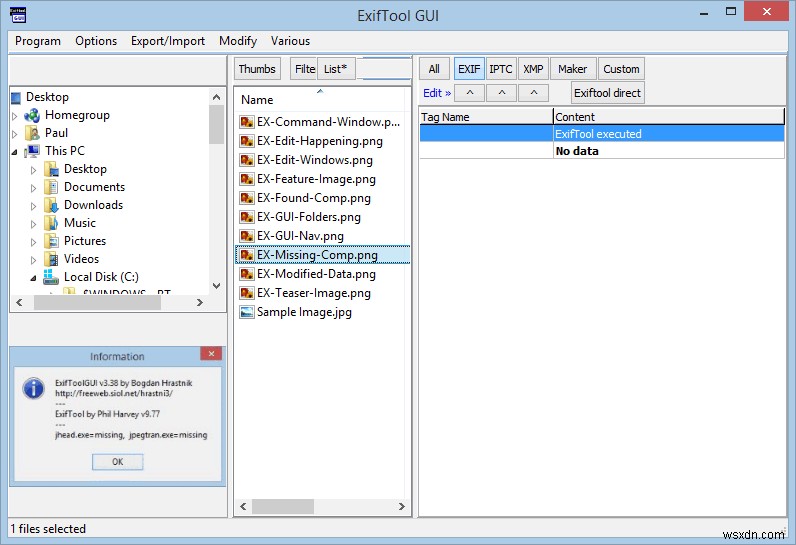Click the Downloads folder icon

click(51, 205)
